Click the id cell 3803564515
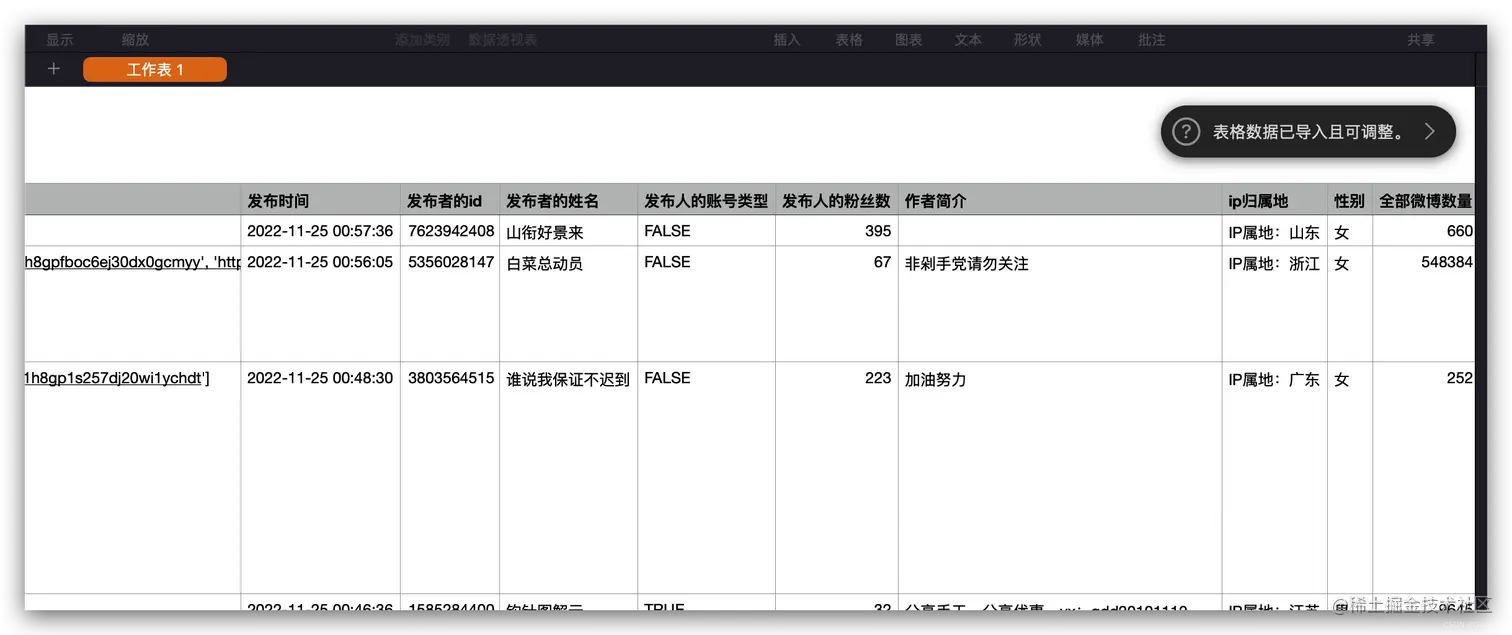This screenshot has width=1512, height=635. [450, 478]
